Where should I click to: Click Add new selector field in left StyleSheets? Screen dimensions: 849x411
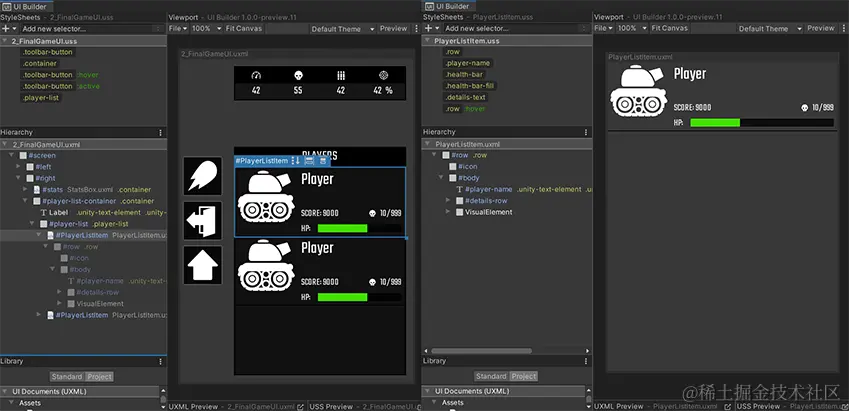pyautogui.click(x=91, y=29)
